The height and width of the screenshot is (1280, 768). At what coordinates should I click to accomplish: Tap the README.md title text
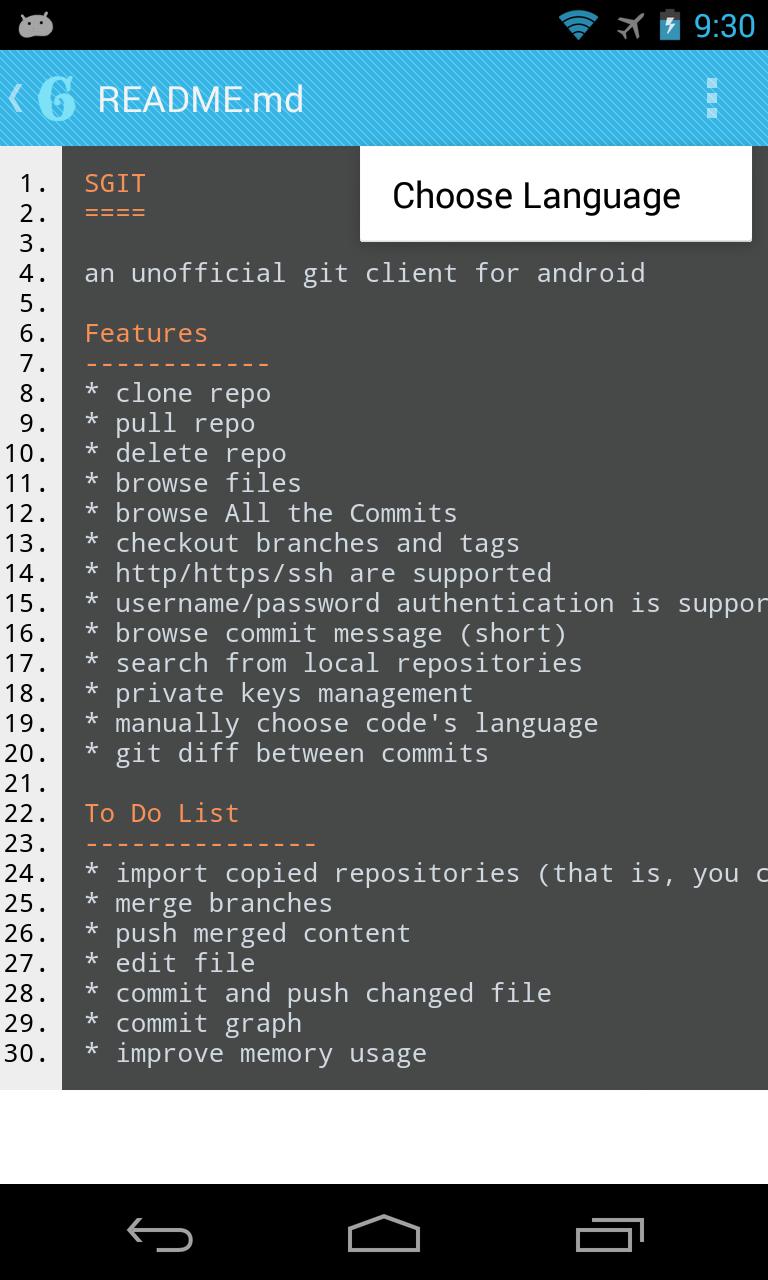click(x=200, y=99)
